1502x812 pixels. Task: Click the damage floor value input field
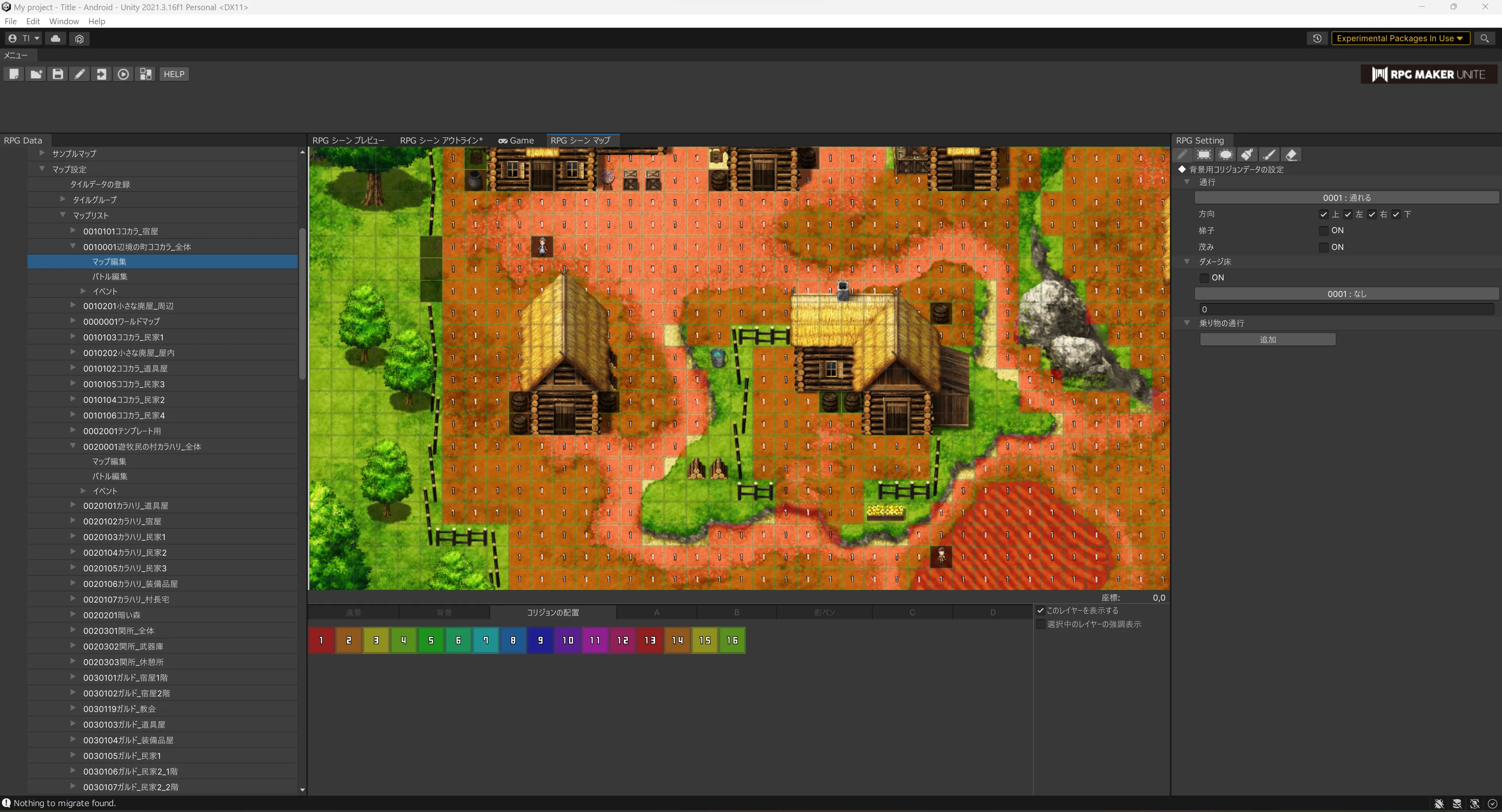[1346, 310]
